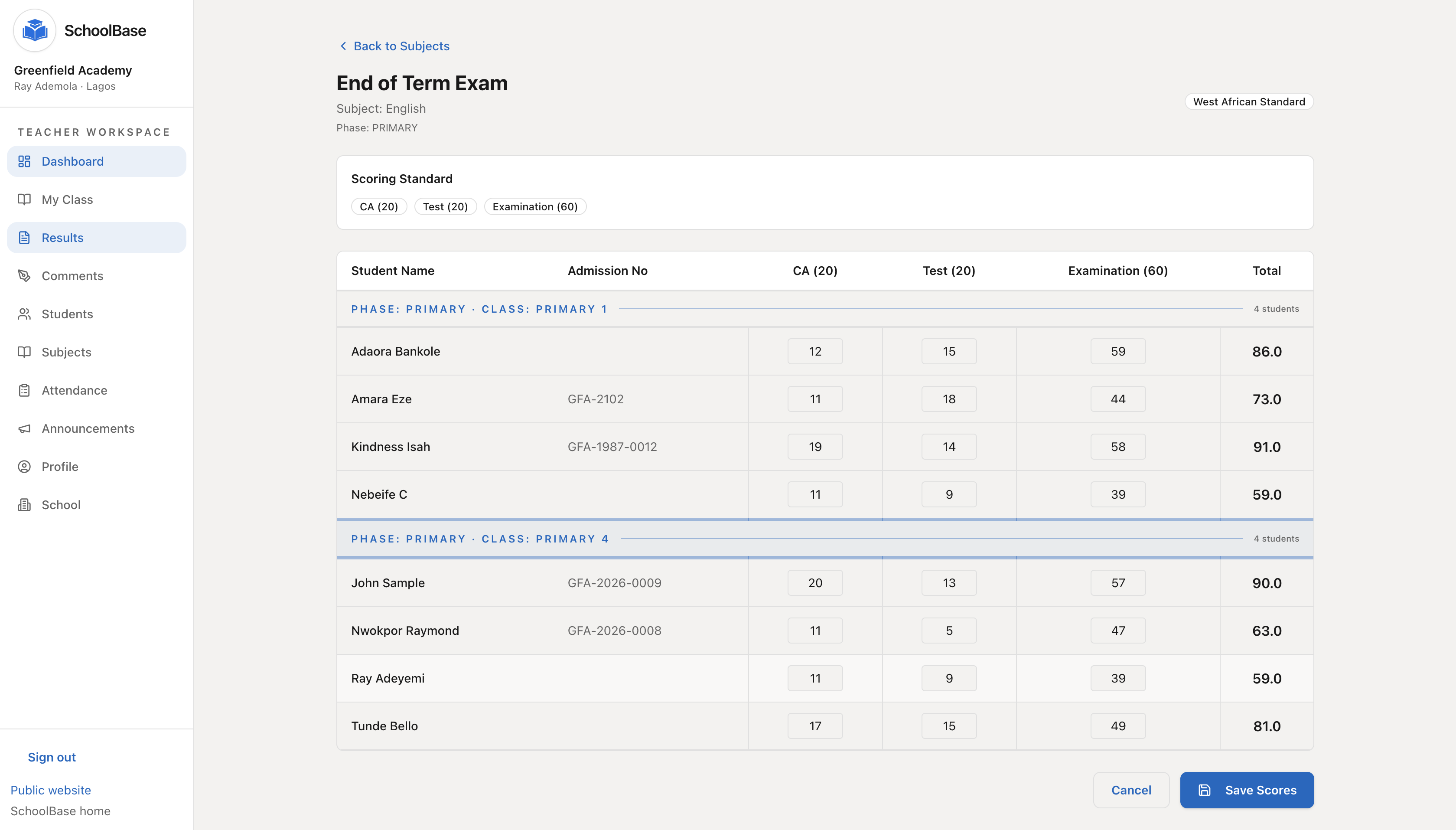Click the Primary 4 class group header
The image size is (1456, 830).
click(x=825, y=539)
